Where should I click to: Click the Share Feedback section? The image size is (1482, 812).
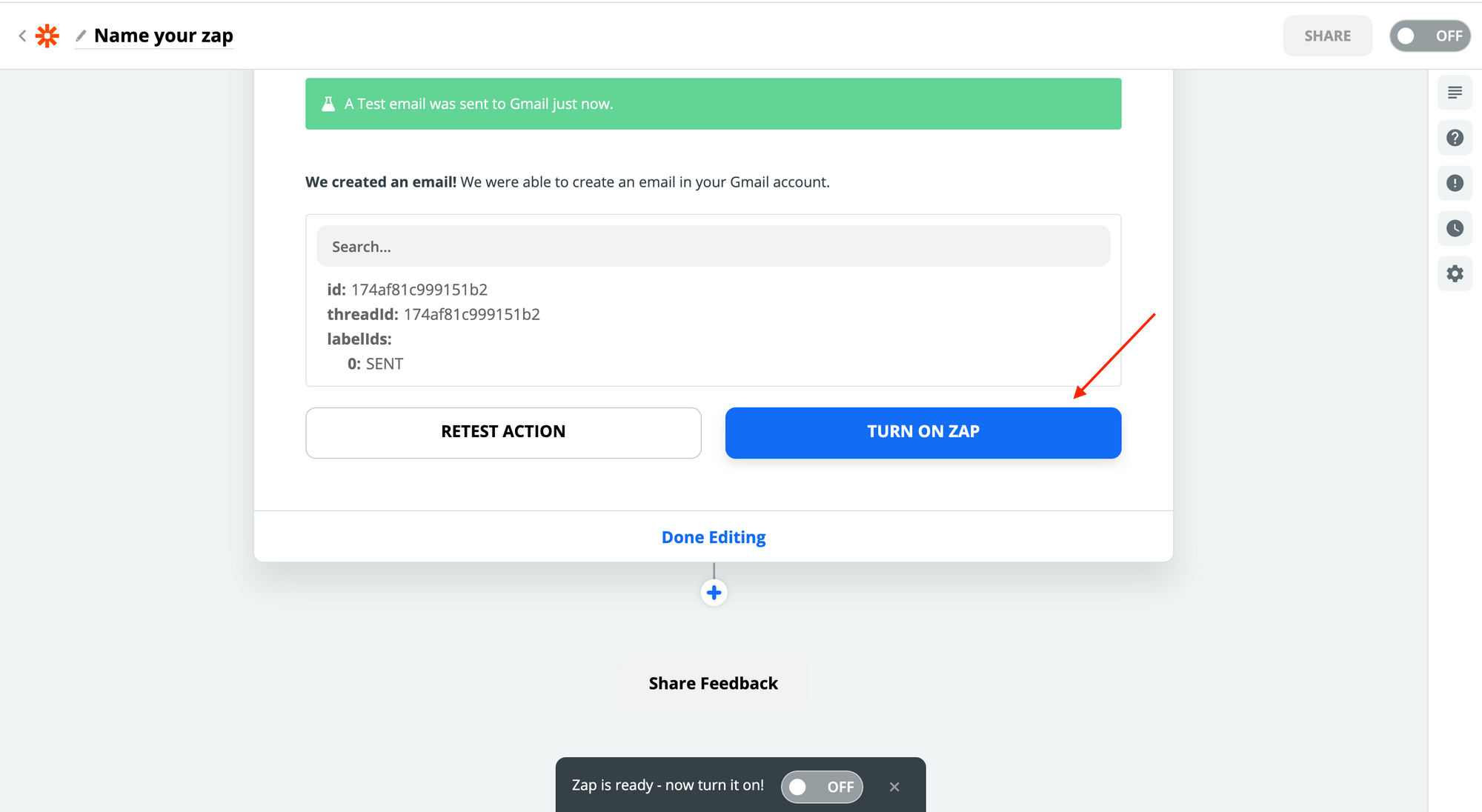tap(713, 683)
